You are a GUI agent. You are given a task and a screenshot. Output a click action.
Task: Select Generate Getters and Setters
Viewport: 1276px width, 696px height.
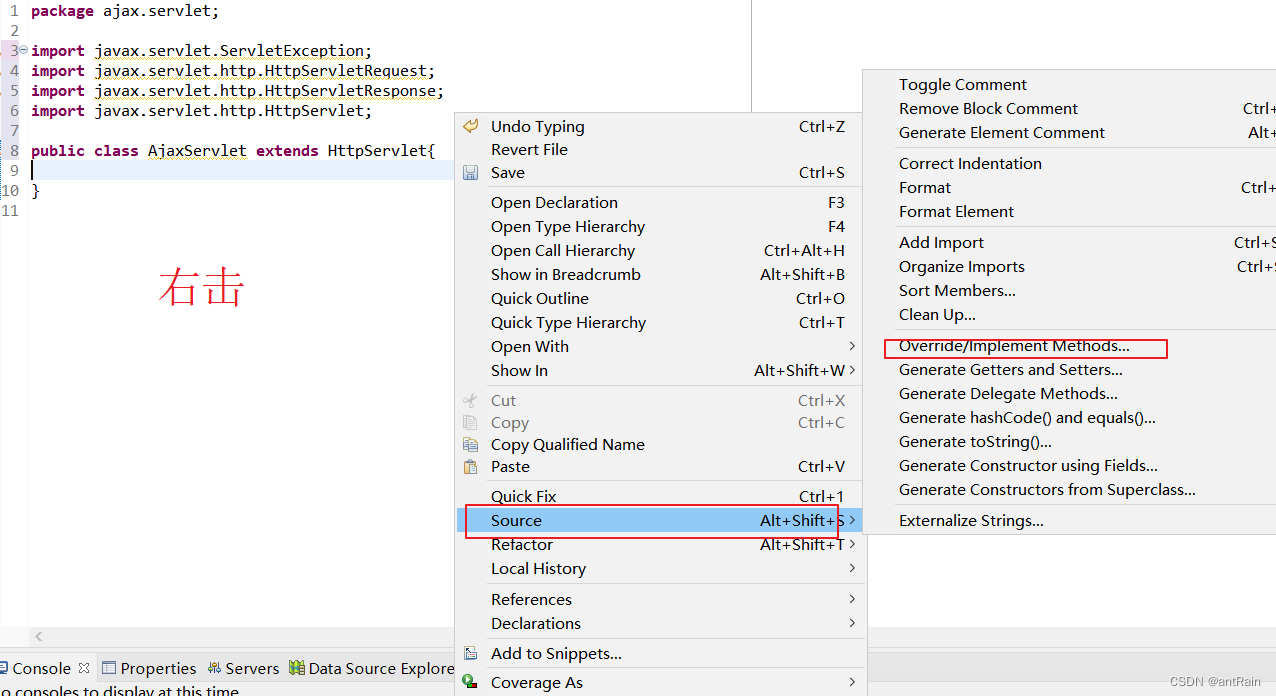1010,370
